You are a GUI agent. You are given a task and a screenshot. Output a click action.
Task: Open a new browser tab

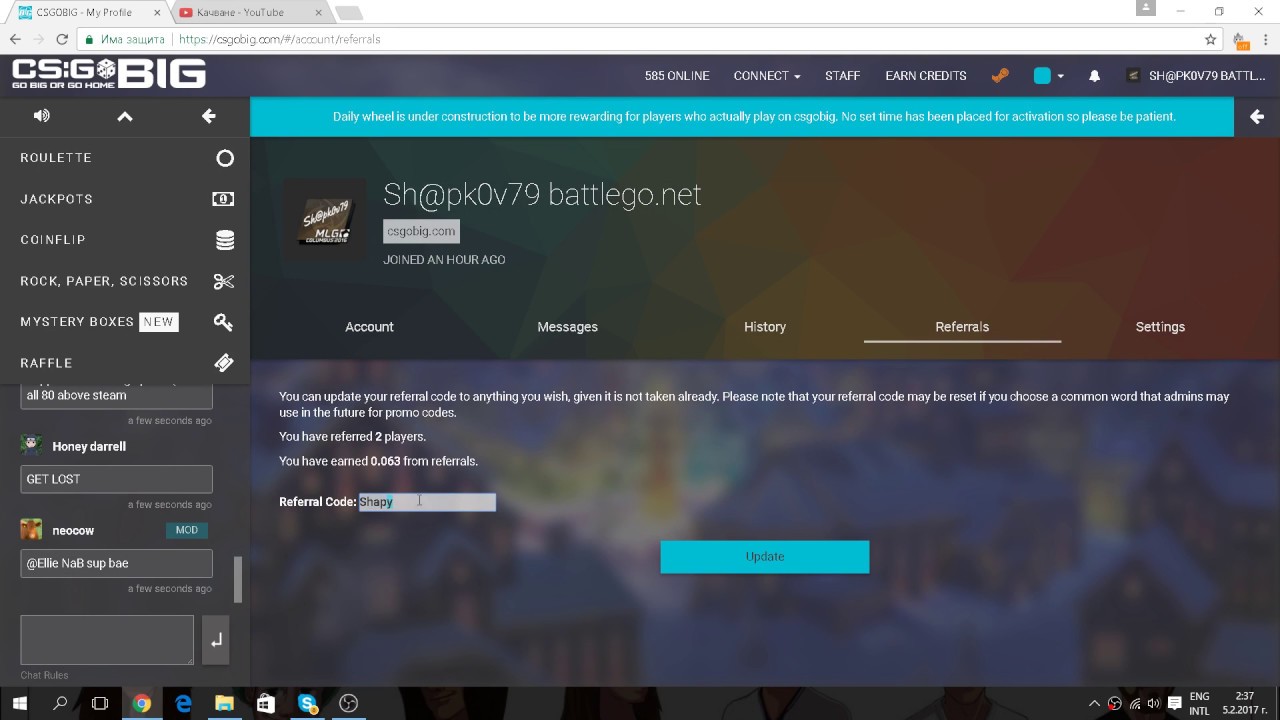click(x=348, y=13)
